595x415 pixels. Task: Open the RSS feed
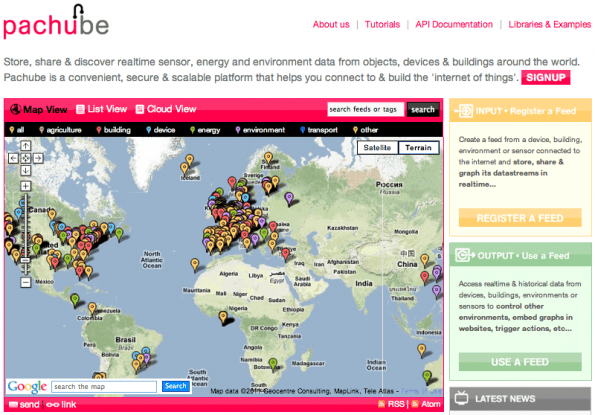[x=391, y=404]
